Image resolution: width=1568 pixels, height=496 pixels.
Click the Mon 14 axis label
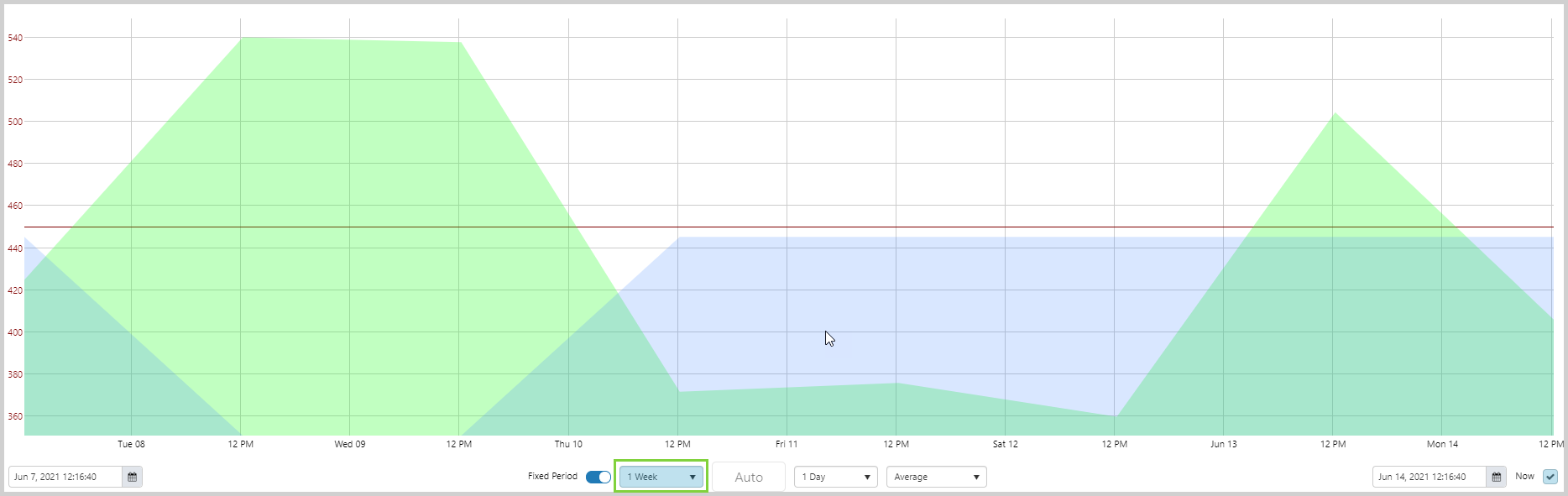click(1442, 444)
